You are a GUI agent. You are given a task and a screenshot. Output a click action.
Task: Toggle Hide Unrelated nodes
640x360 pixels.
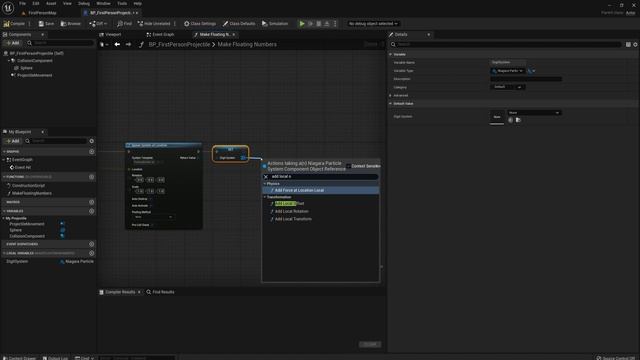tap(154, 24)
